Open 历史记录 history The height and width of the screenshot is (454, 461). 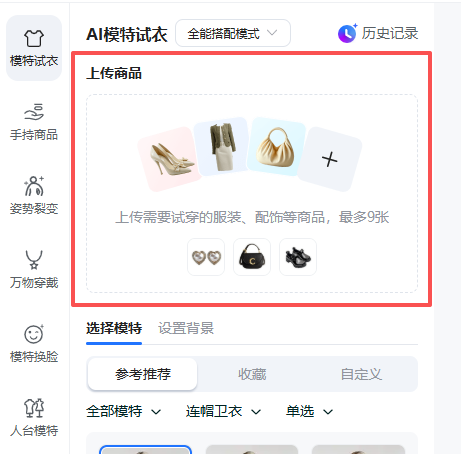[378, 33]
